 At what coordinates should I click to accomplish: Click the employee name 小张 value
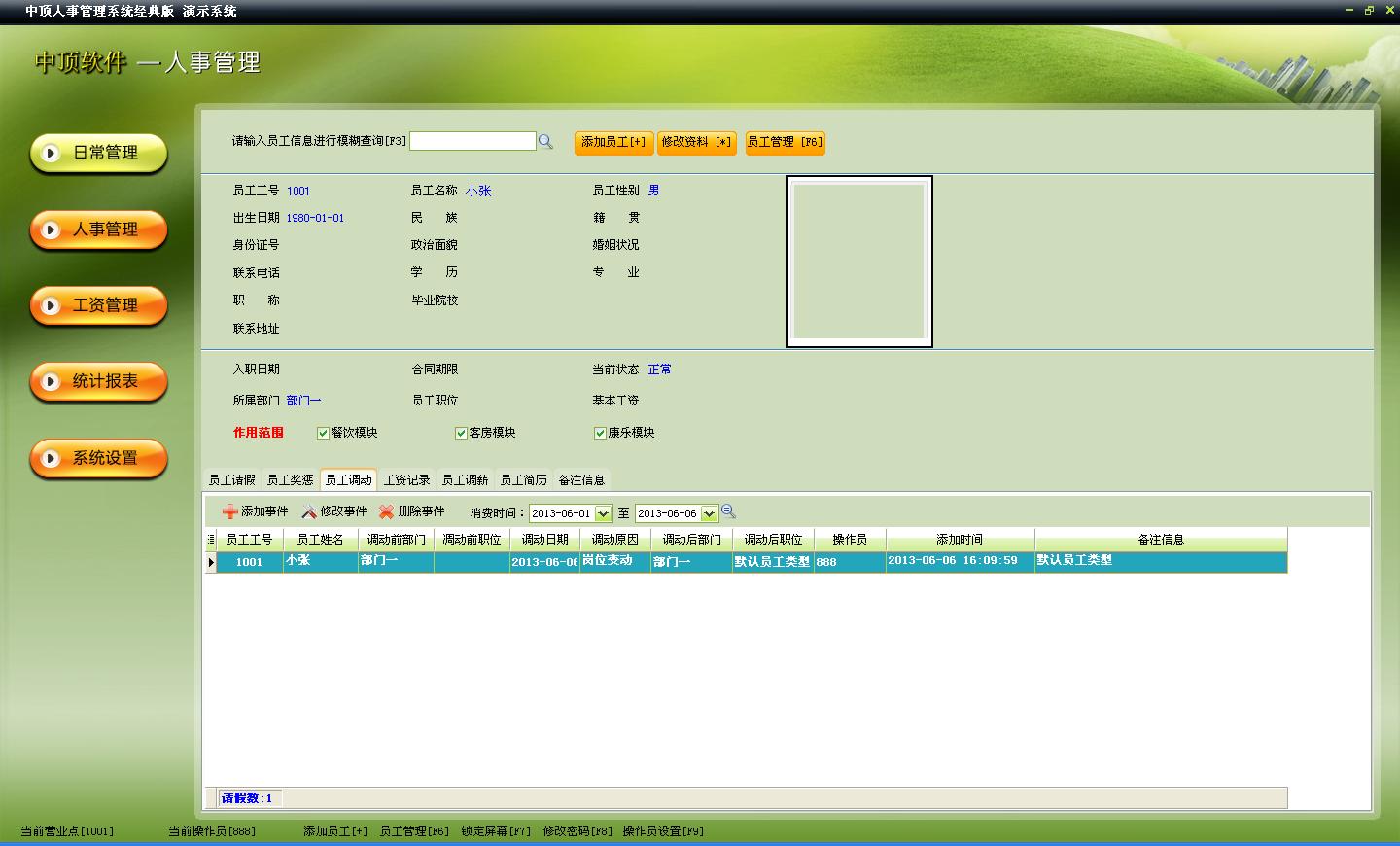478,192
